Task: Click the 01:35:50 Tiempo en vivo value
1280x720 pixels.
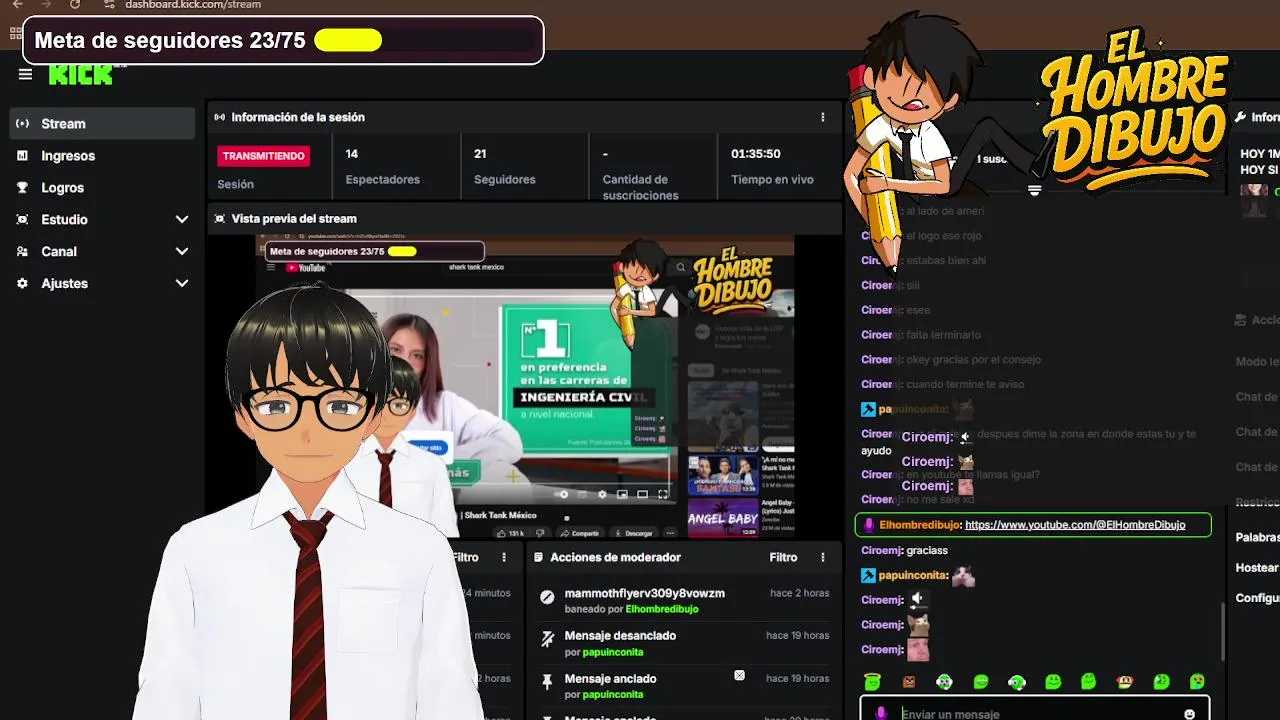Action: [x=756, y=154]
